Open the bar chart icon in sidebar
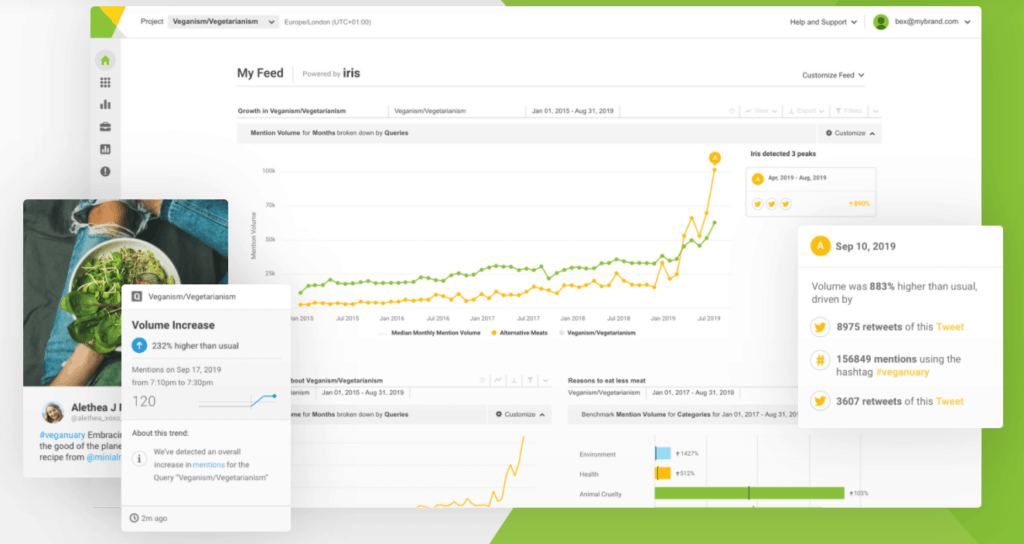This screenshot has width=1024, height=544. click(x=105, y=104)
